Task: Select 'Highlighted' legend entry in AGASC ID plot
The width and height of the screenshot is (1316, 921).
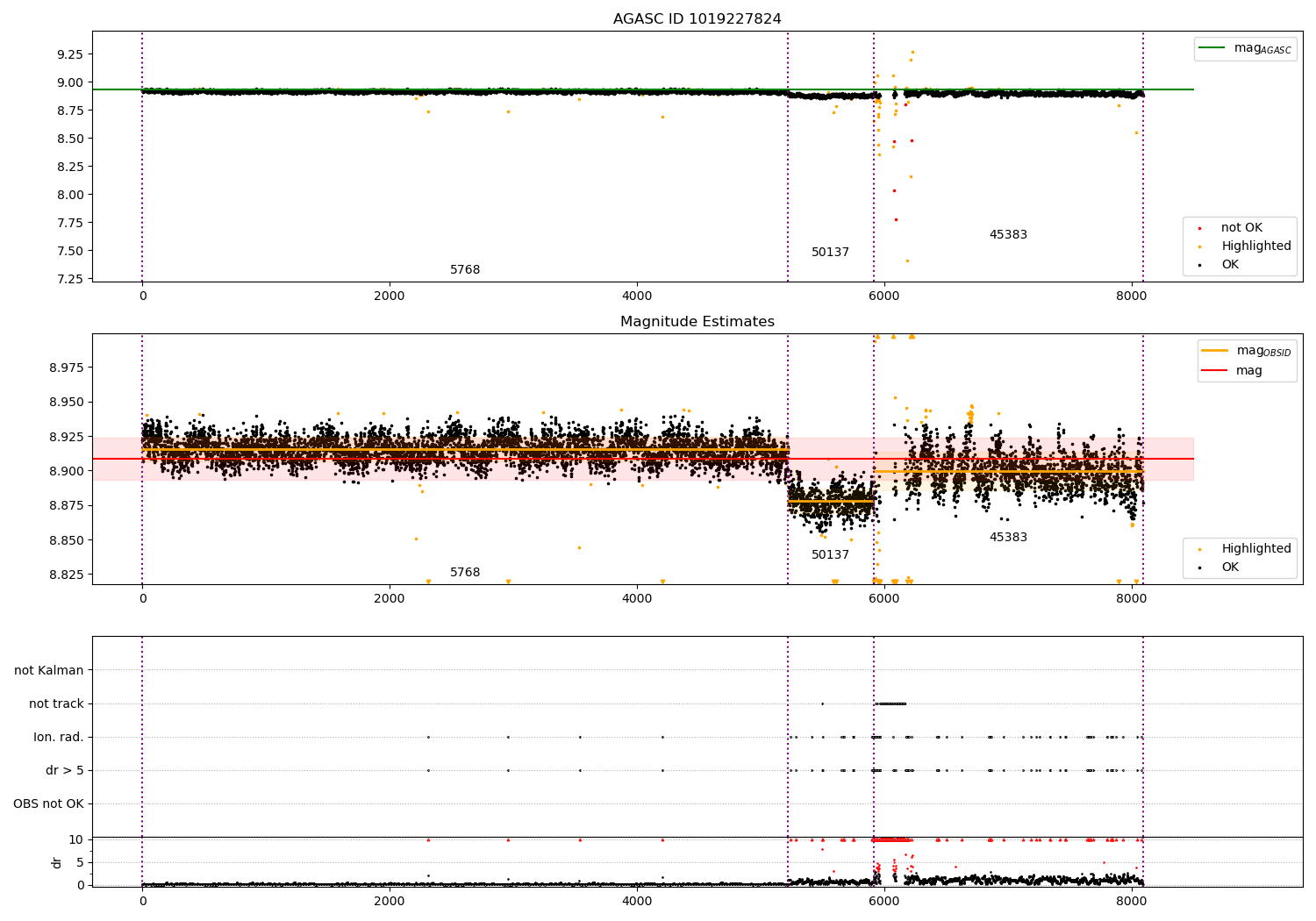Action: 1255,246
